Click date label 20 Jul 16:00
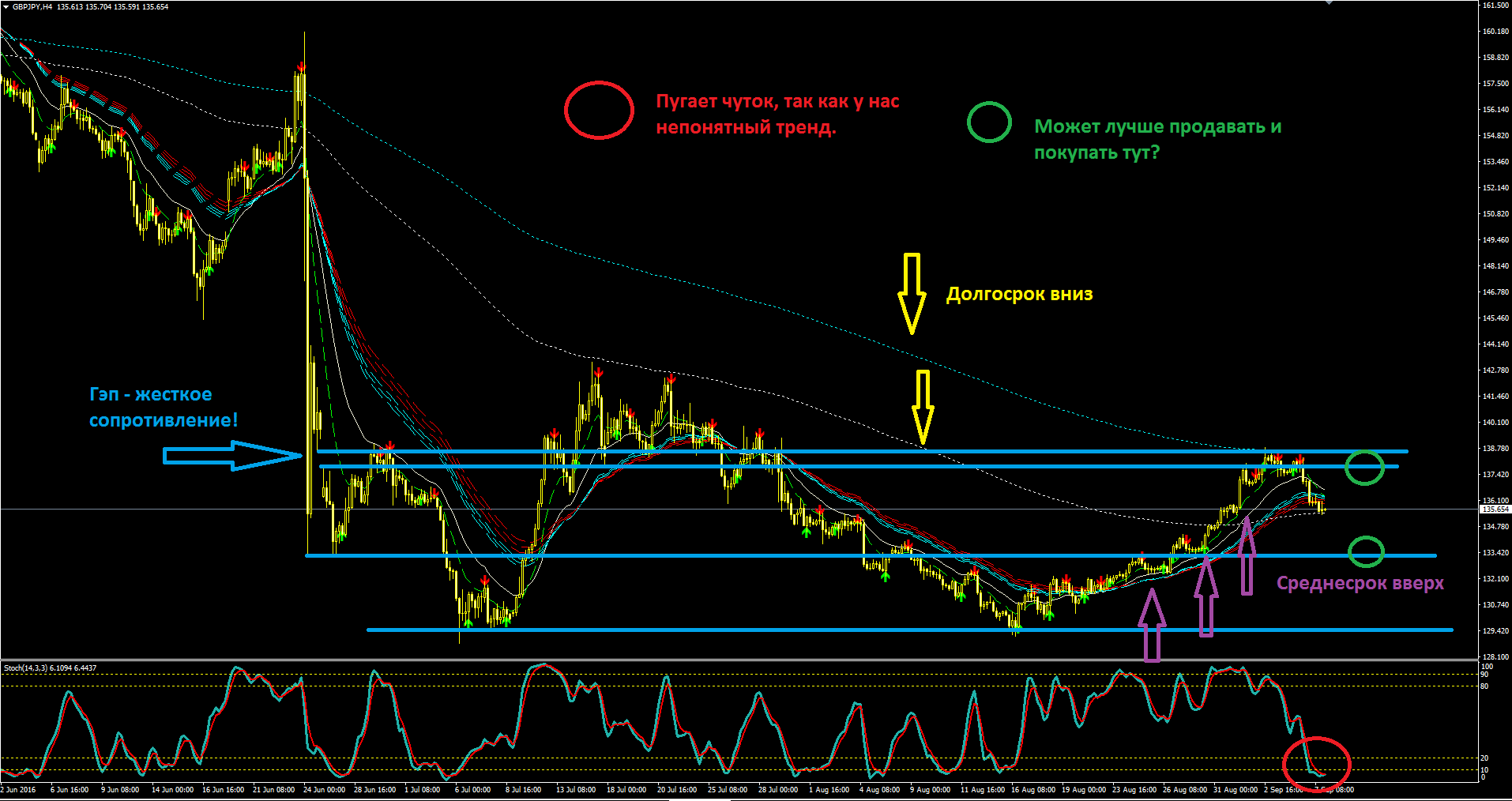Image resolution: width=1512 pixels, height=801 pixels. pos(677,790)
